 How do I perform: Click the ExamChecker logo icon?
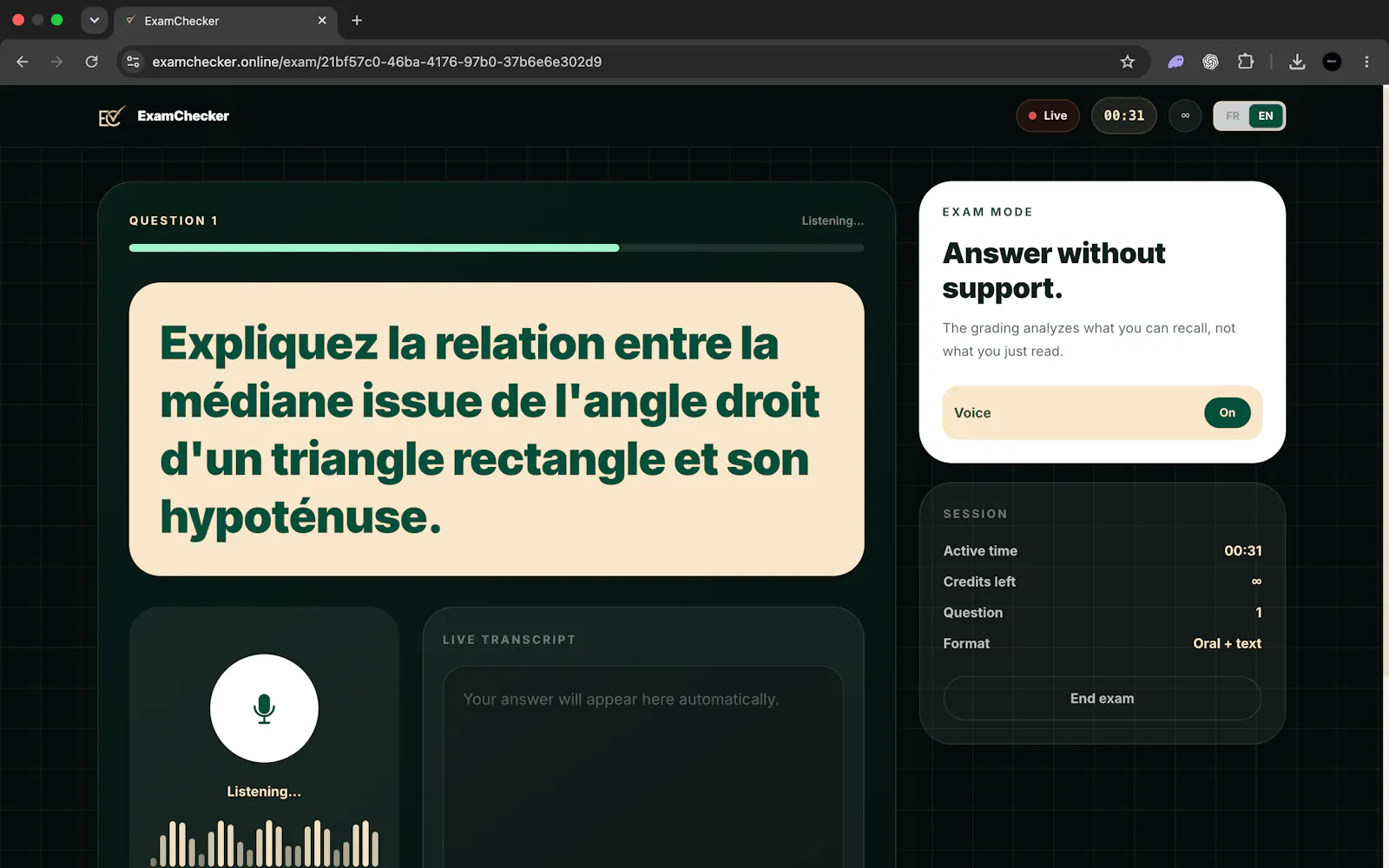click(x=112, y=116)
